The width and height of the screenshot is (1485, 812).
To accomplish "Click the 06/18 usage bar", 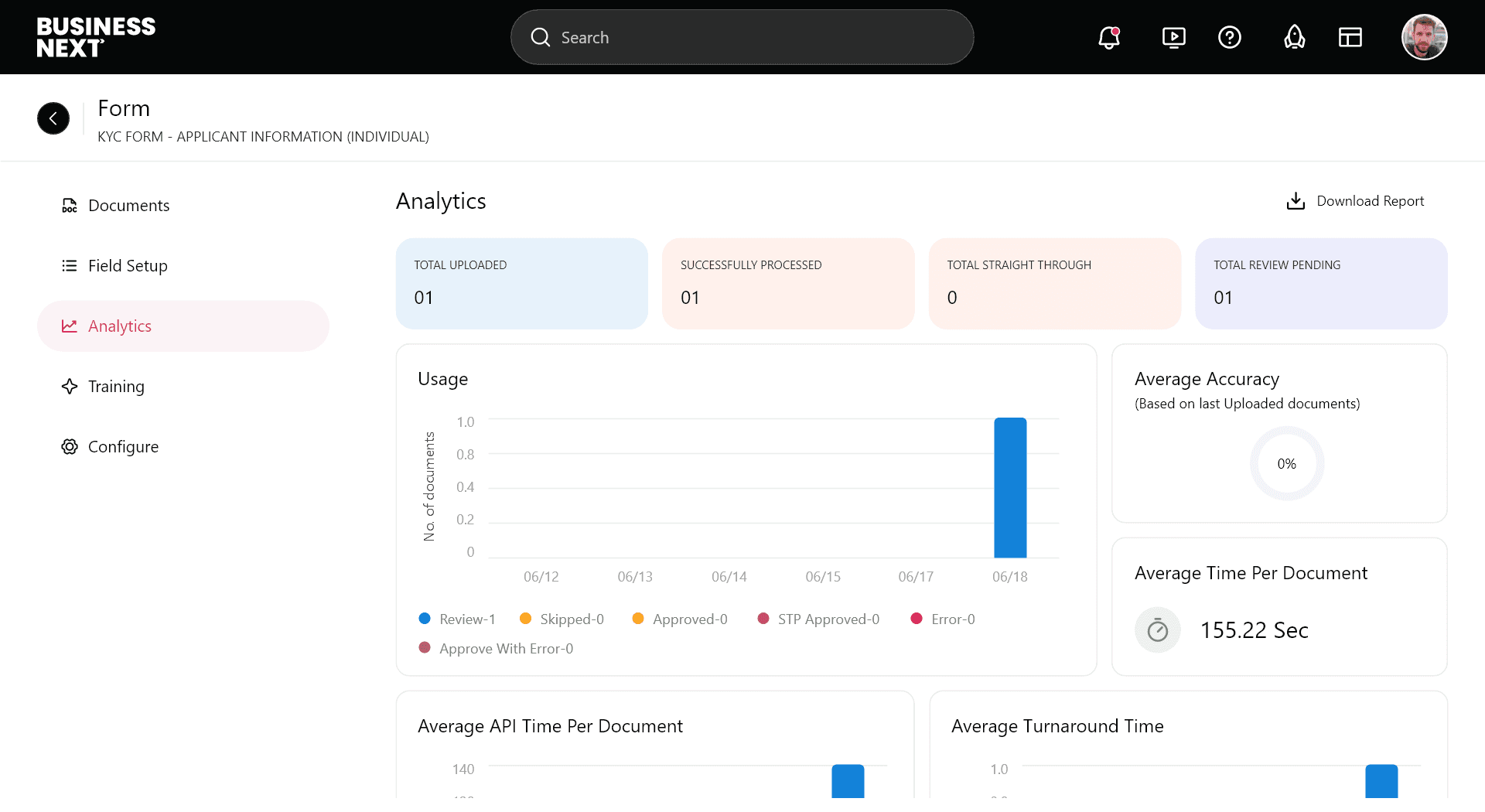I will [1010, 488].
